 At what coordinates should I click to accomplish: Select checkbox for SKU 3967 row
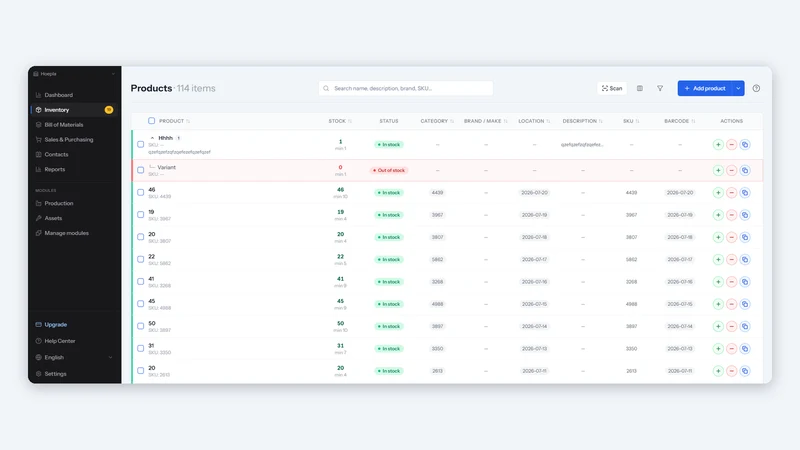(140, 215)
